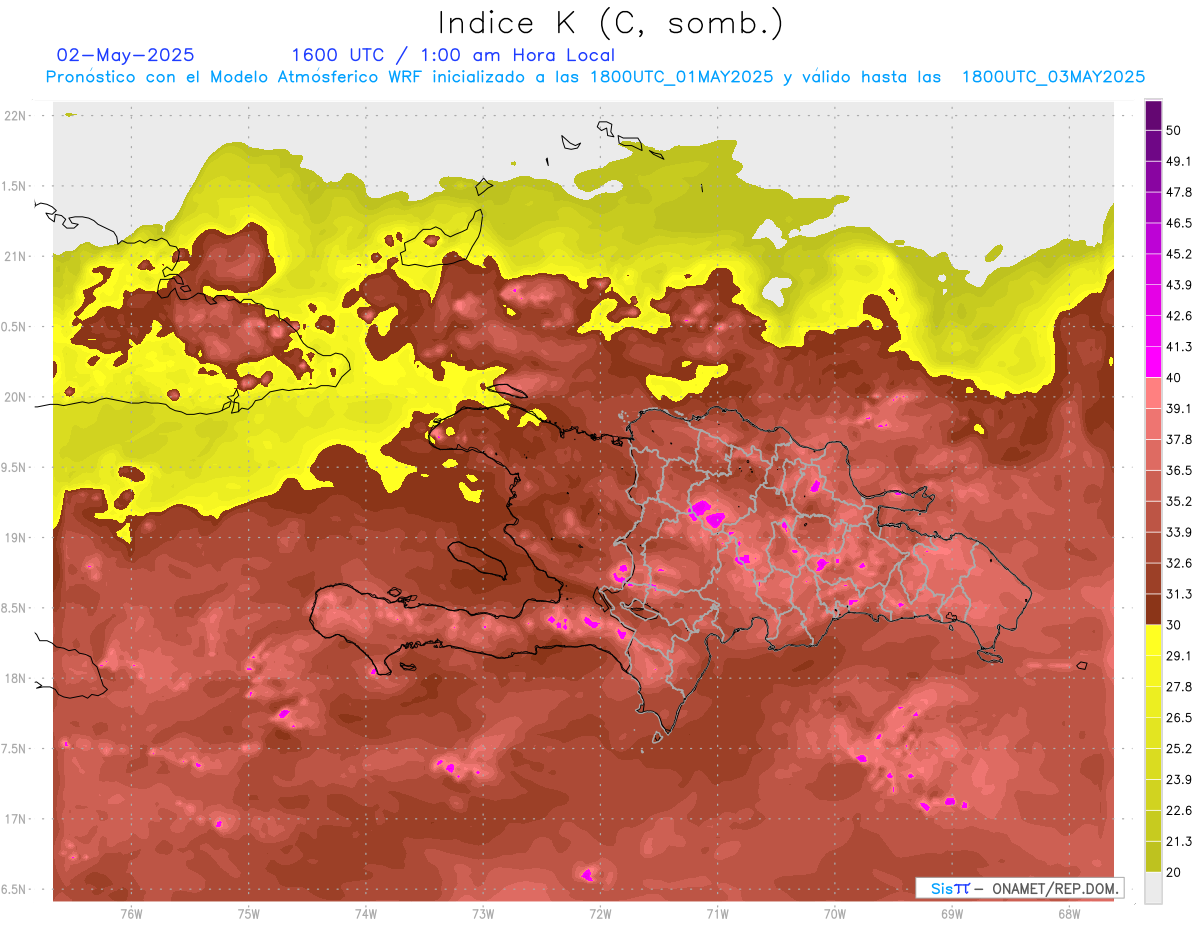Click the colorbar value 31.3
1200x927 pixels.
[1179, 594]
